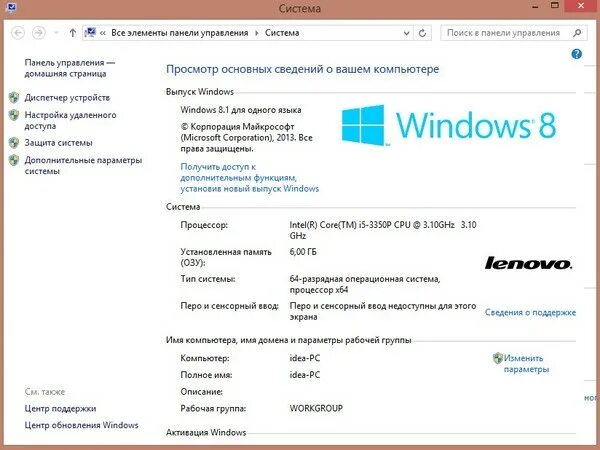Minimize the Система window
The height and width of the screenshot is (450, 600).
click(535, 7)
